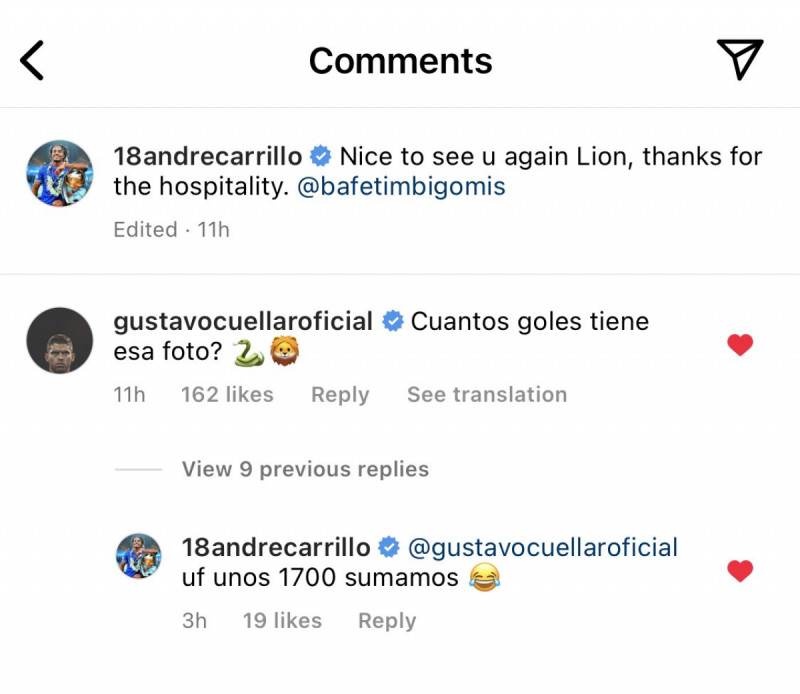The height and width of the screenshot is (694, 800).
Task: Open gustavocuellaroficial's profile picture
Action: 59,340
